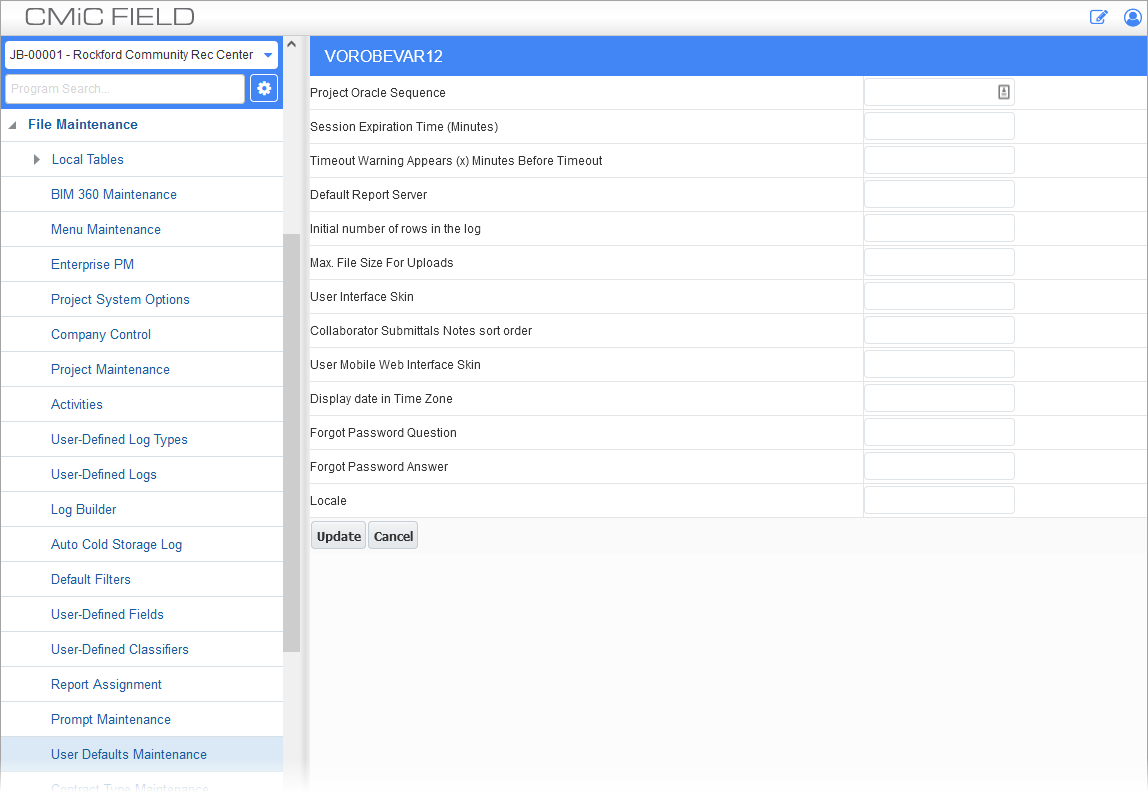
Task: Click the Program Search input box
Action: (124, 88)
